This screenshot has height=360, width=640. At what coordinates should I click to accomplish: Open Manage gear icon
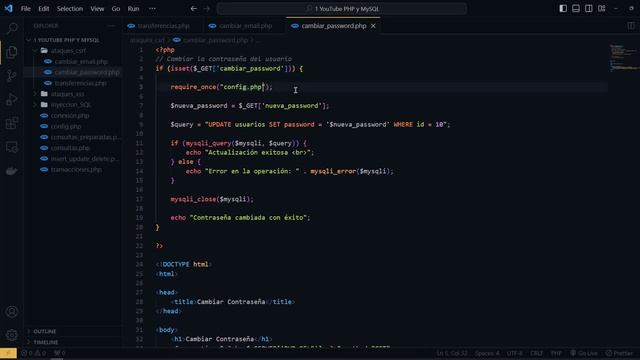[12, 335]
